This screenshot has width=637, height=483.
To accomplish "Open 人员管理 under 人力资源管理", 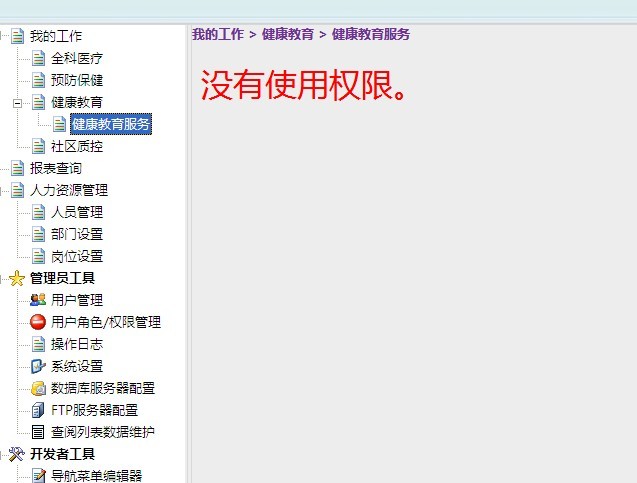I will (77, 212).
